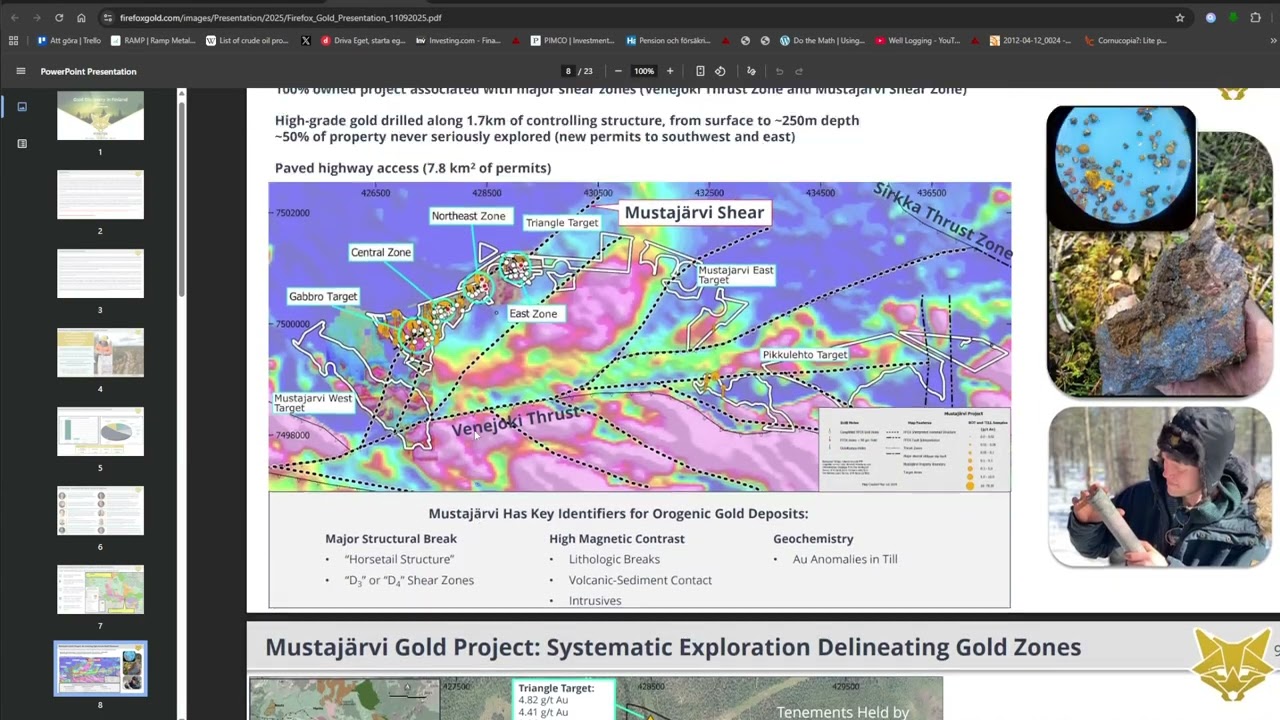Click the thumbnail sidebar scrollbar
This screenshot has height=720, width=1280.
pos(181,197)
